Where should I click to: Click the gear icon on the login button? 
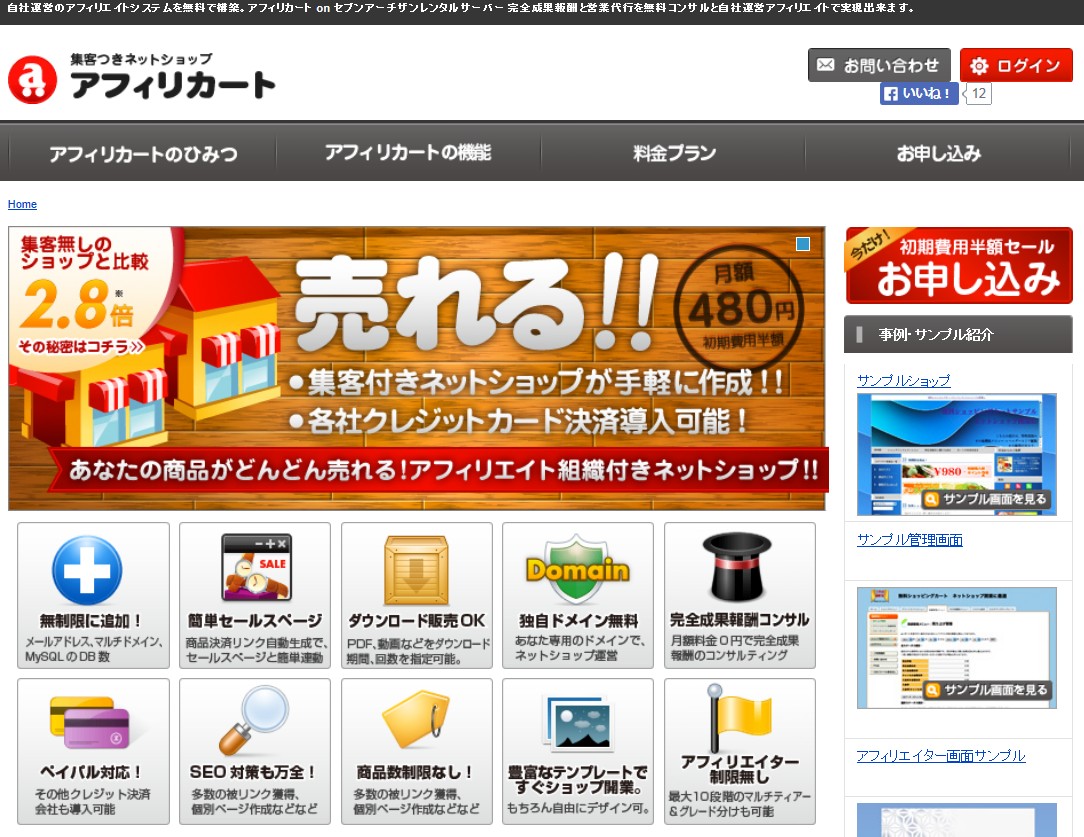click(979, 66)
